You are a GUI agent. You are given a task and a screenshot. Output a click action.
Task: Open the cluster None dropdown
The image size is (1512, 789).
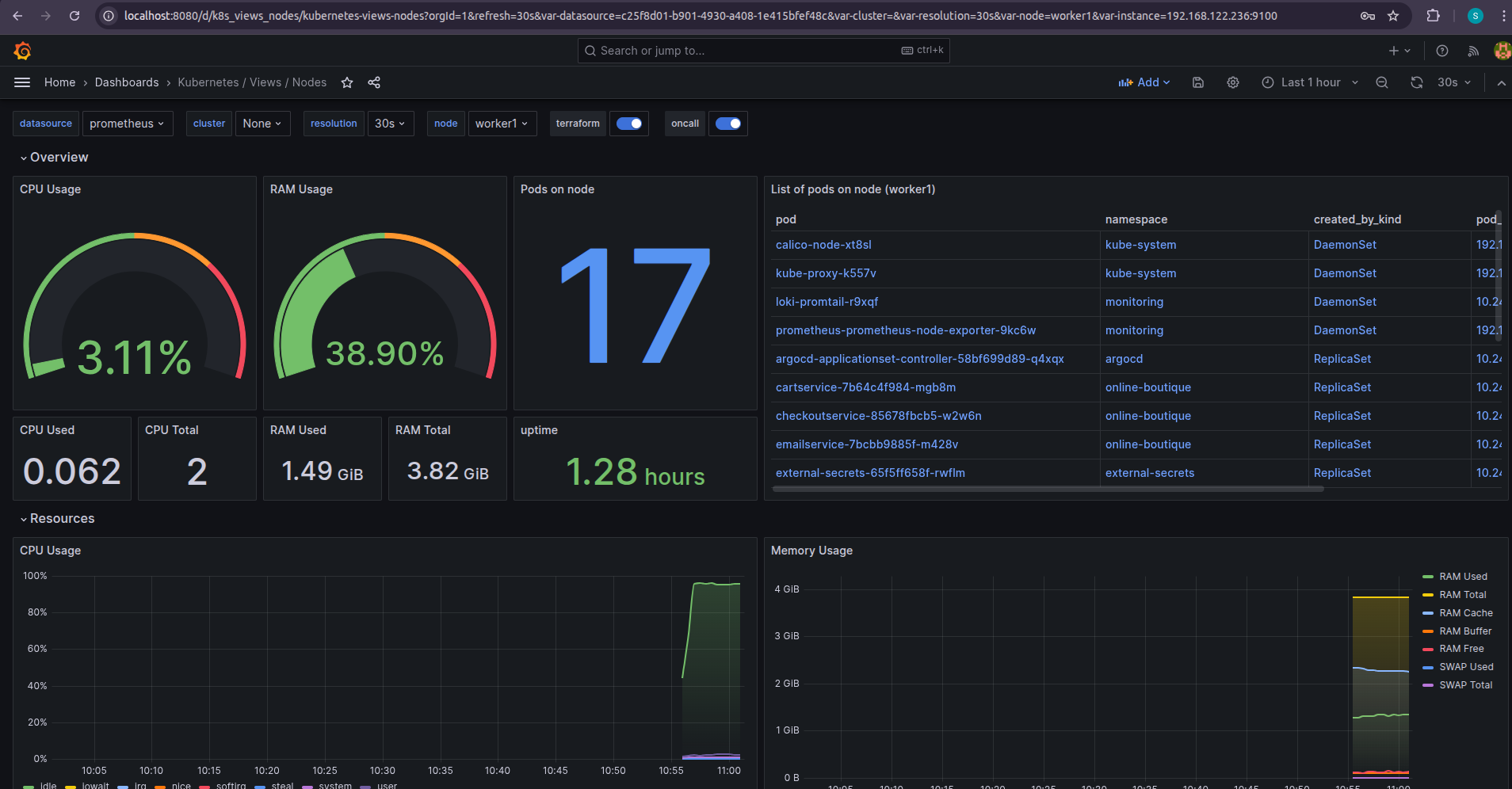click(x=262, y=124)
